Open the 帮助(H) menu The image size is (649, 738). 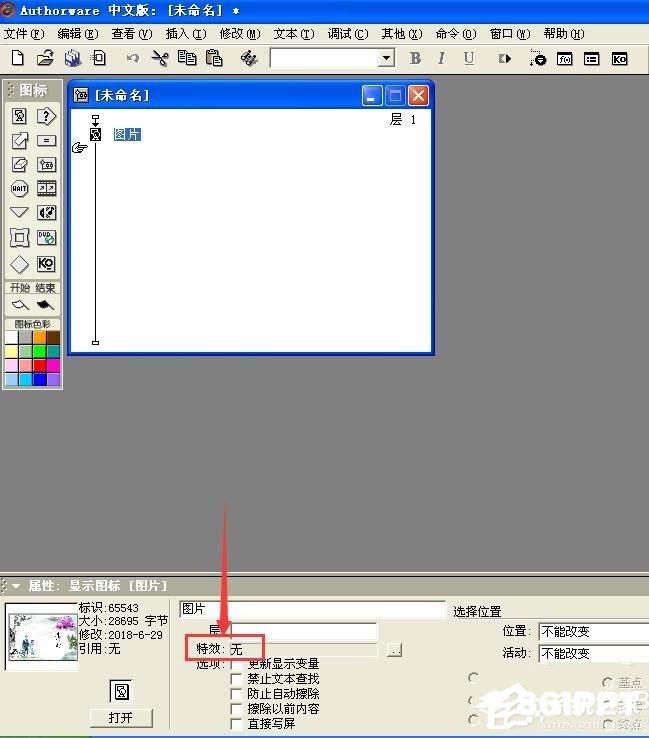pos(564,34)
